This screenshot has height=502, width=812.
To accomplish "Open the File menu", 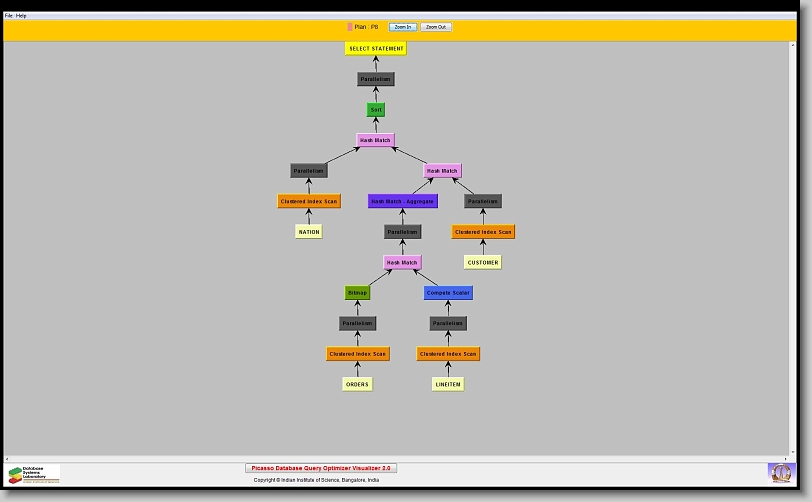I will pos(9,16).
